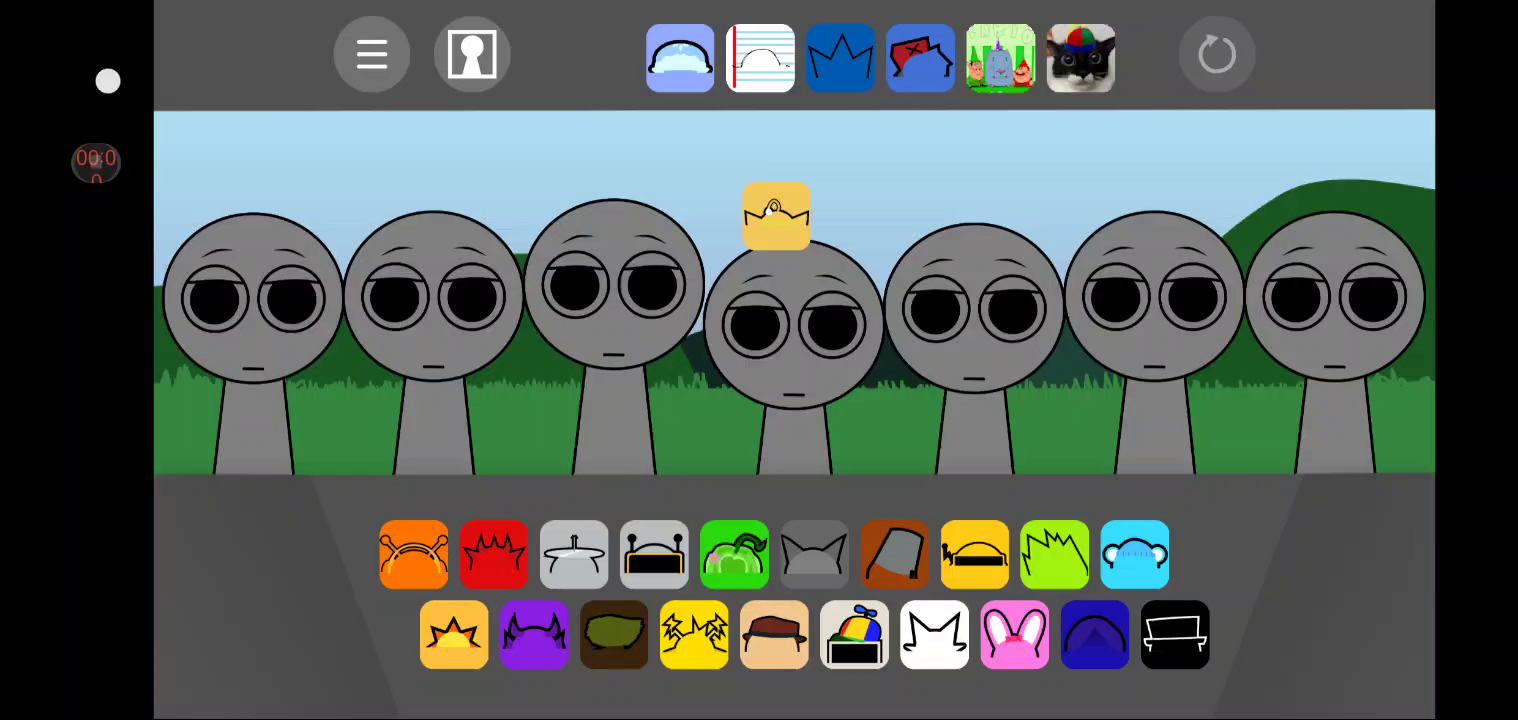This screenshot has width=1518, height=720.
Task: Choose the orange sun sound icon
Action: [x=454, y=635]
